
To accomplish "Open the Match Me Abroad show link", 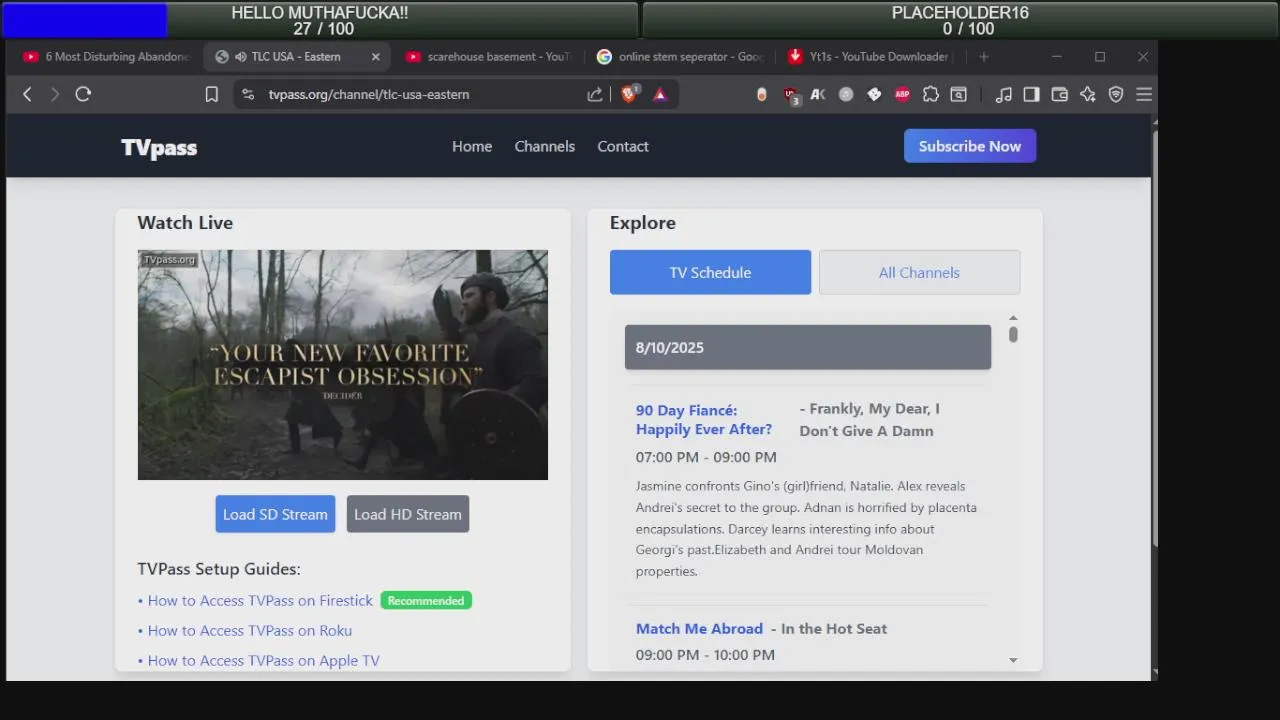I will [699, 628].
